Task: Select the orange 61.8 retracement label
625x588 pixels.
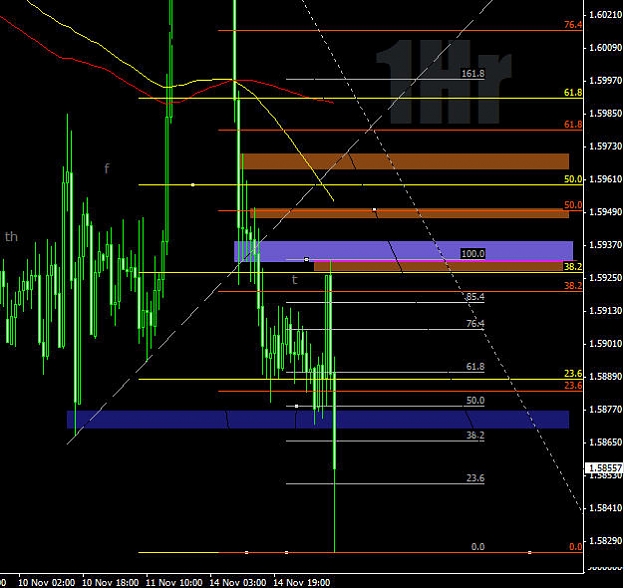Action: (573, 124)
